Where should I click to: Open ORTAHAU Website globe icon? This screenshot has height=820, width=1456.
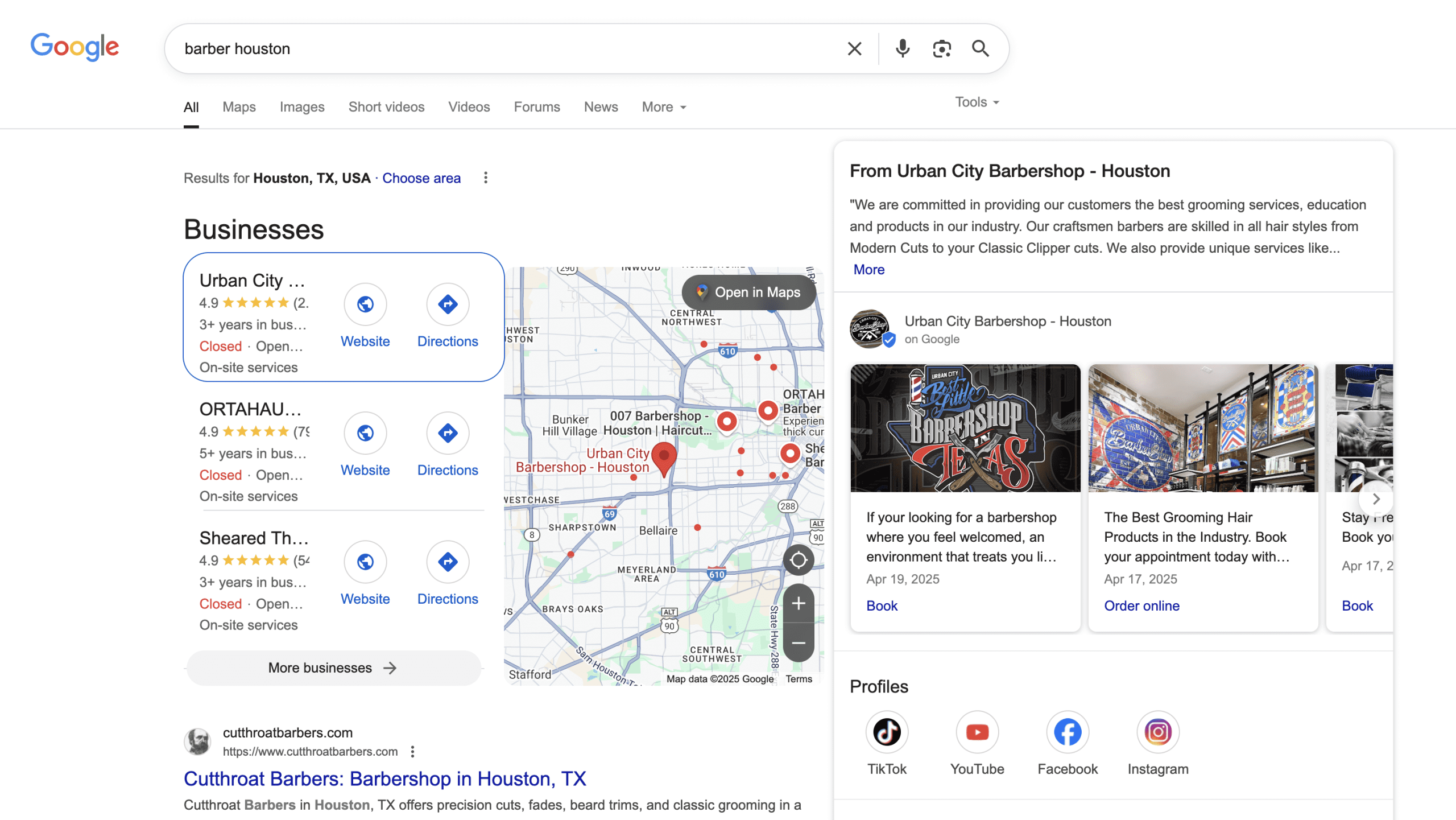click(x=365, y=433)
